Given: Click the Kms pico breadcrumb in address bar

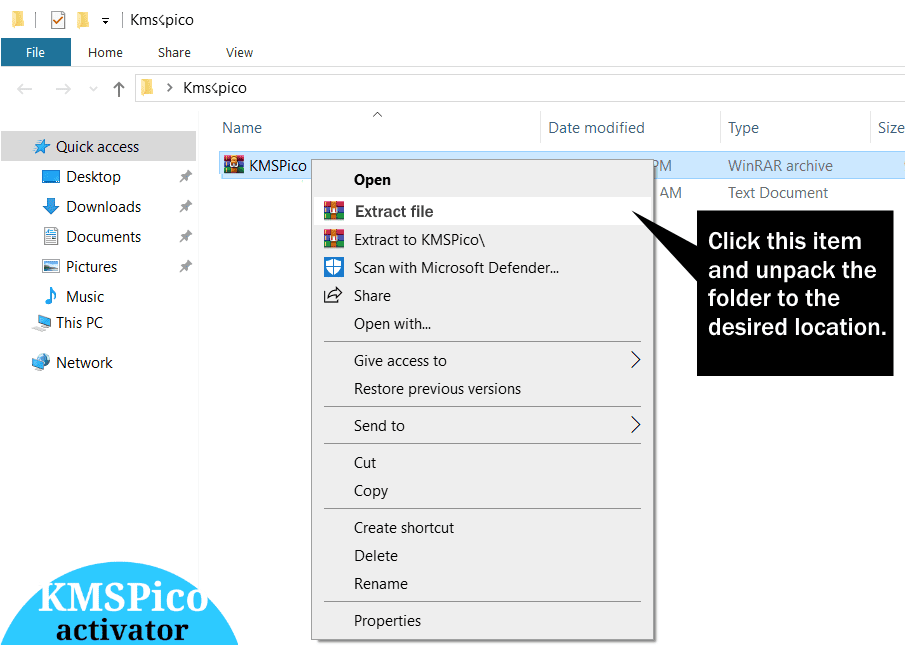Looking at the screenshot, I should tap(215, 88).
